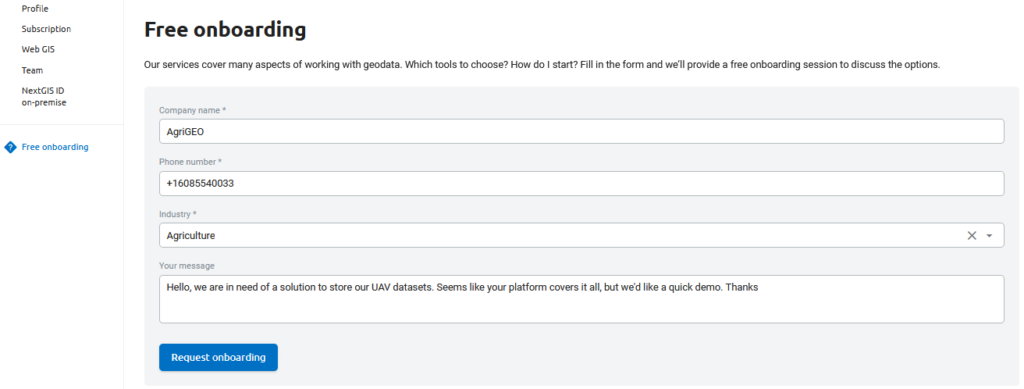This screenshot has height=389, width=1024.
Task: Click the Industry field label
Action: pyautogui.click(x=178, y=213)
